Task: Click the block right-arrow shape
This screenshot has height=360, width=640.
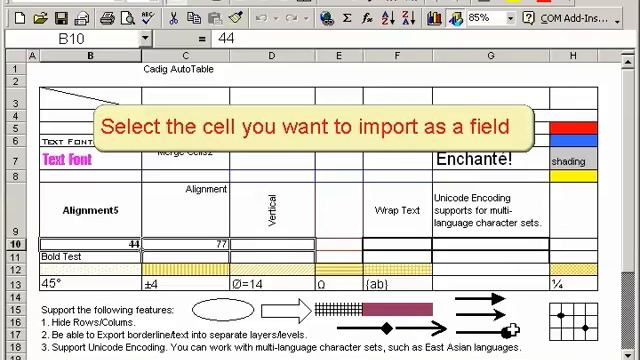Action: pos(286,311)
